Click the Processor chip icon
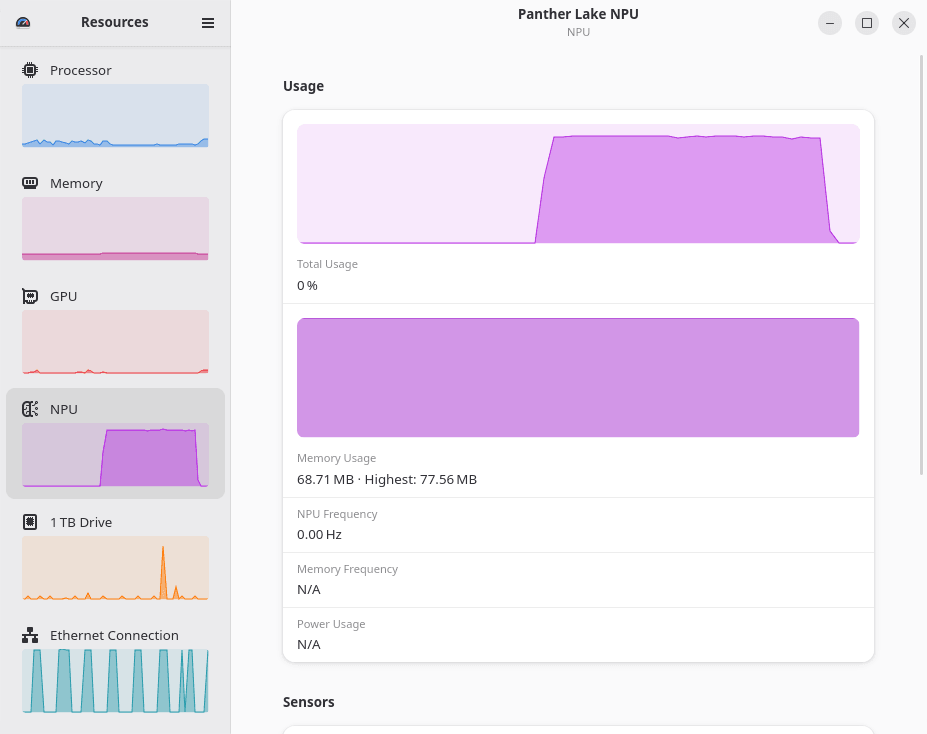This screenshot has height=734, width=927. pos(30,70)
